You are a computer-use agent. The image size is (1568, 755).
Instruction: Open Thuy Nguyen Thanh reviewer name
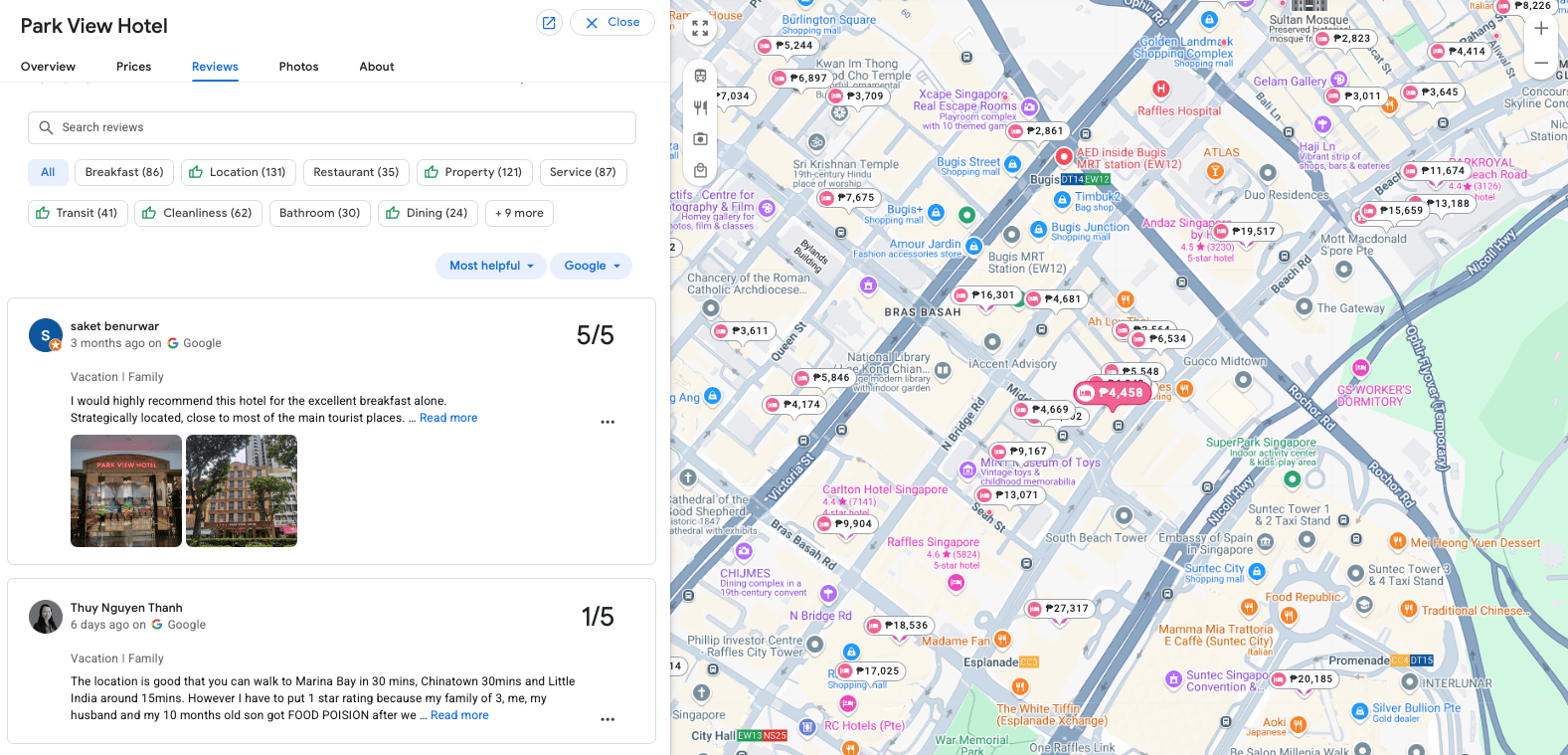coord(126,608)
